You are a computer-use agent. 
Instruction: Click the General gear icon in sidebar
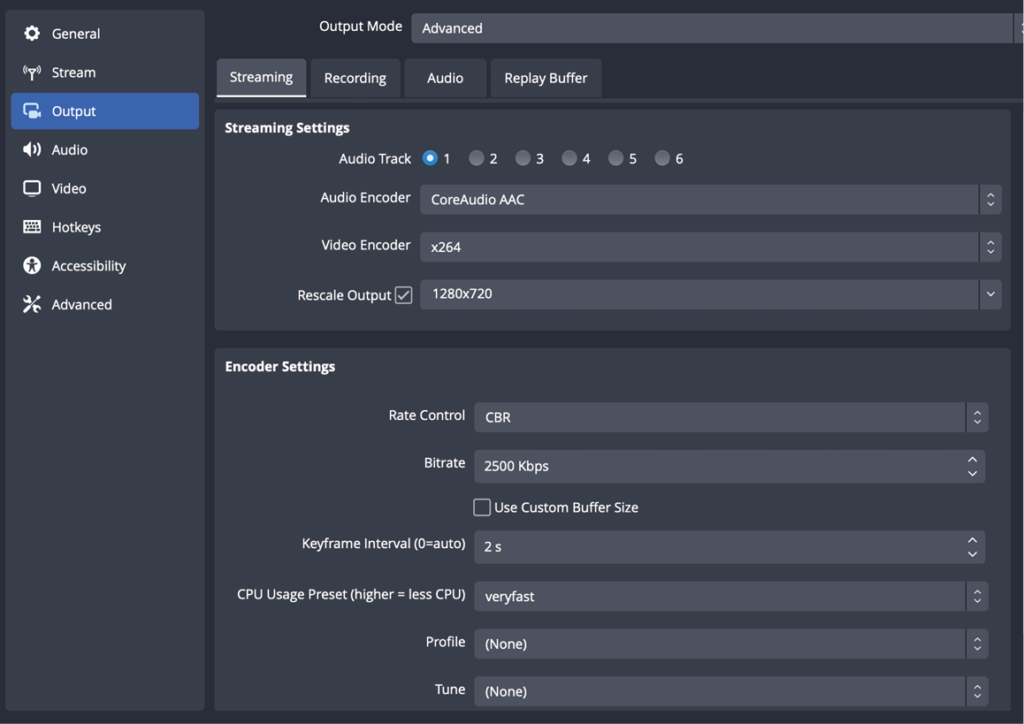[32, 34]
